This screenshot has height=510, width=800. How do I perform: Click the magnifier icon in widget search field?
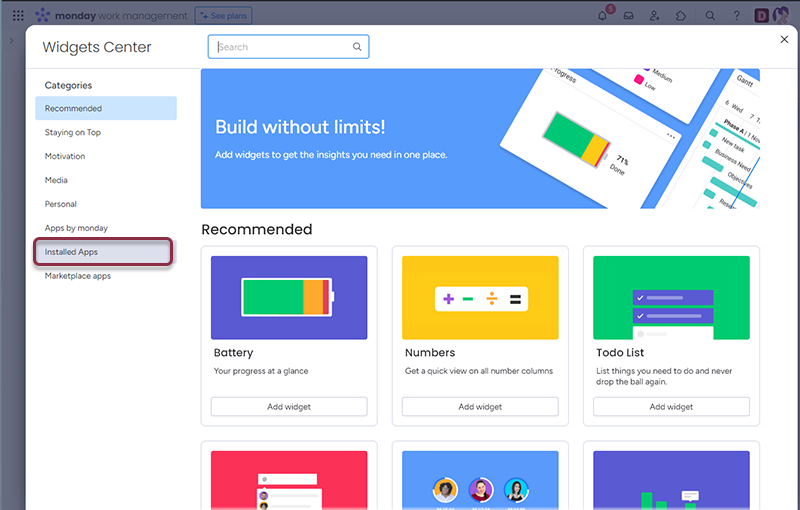(x=357, y=47)
